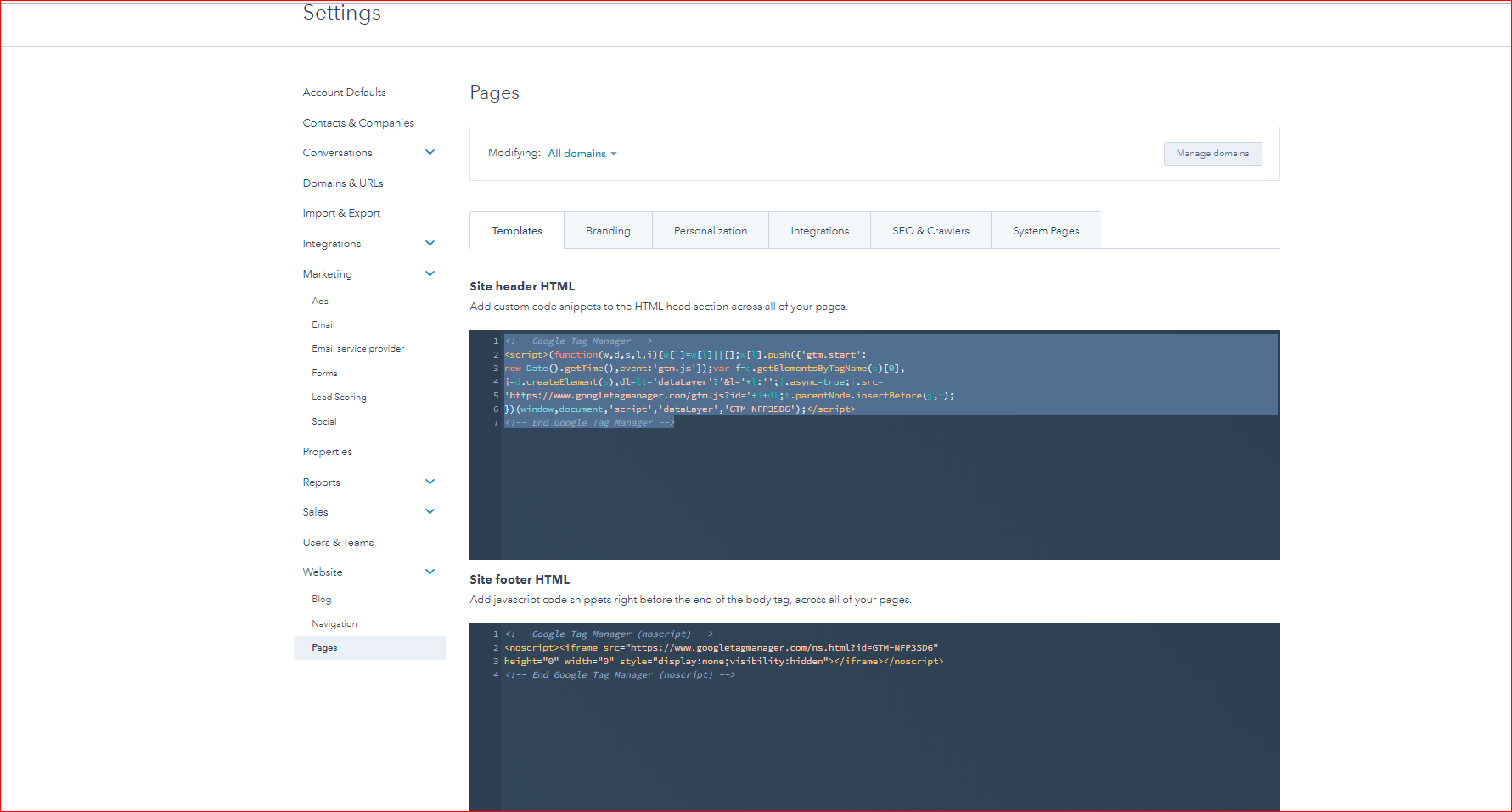Collapse the Website section

[430, 572]
